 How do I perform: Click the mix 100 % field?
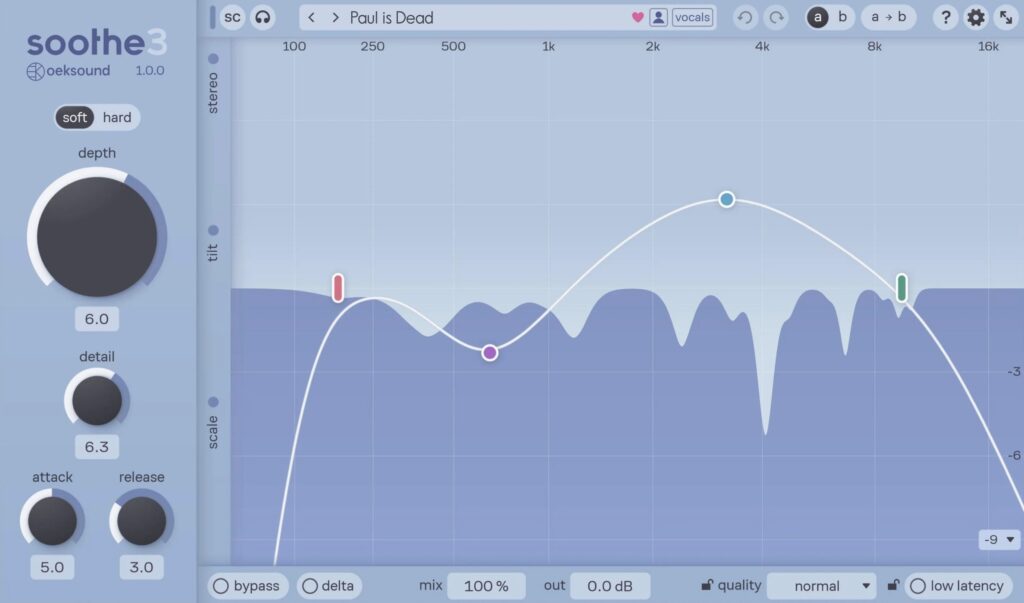click(x=486, y=586)
